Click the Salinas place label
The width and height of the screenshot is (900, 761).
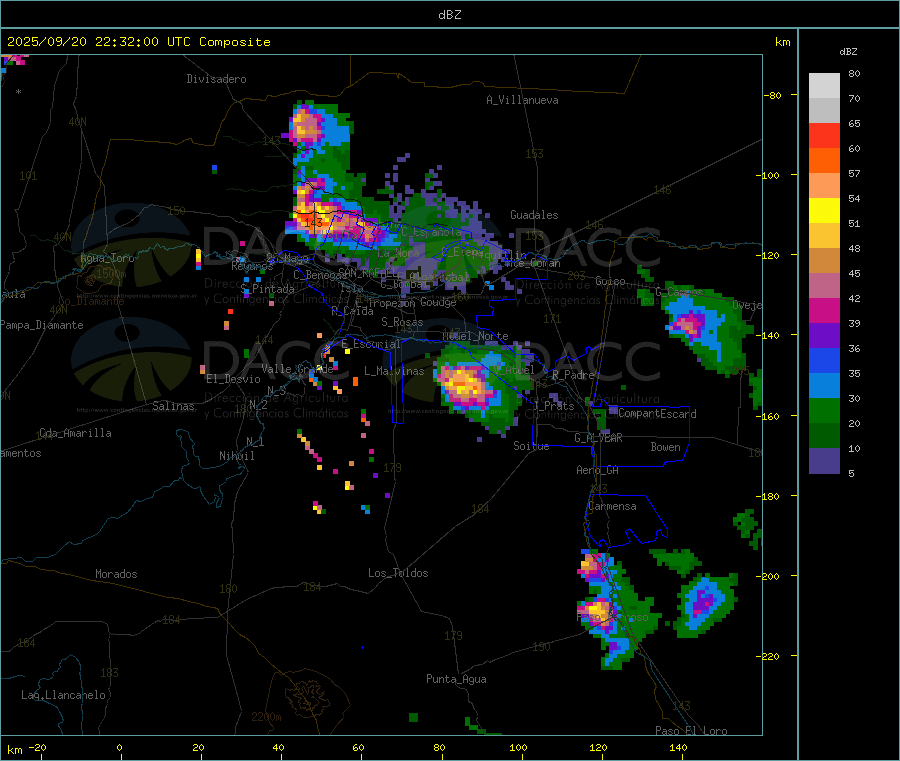(173, 406)
